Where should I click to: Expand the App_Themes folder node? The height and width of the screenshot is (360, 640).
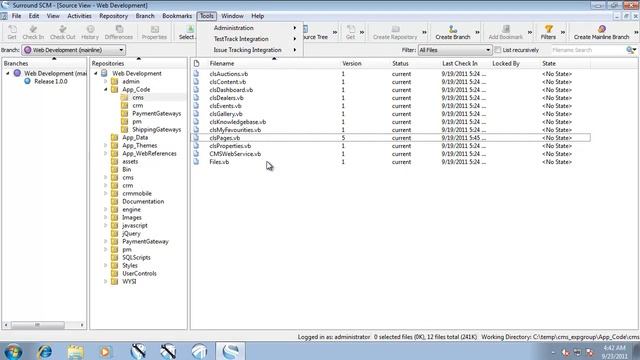(x=105, y=145)
